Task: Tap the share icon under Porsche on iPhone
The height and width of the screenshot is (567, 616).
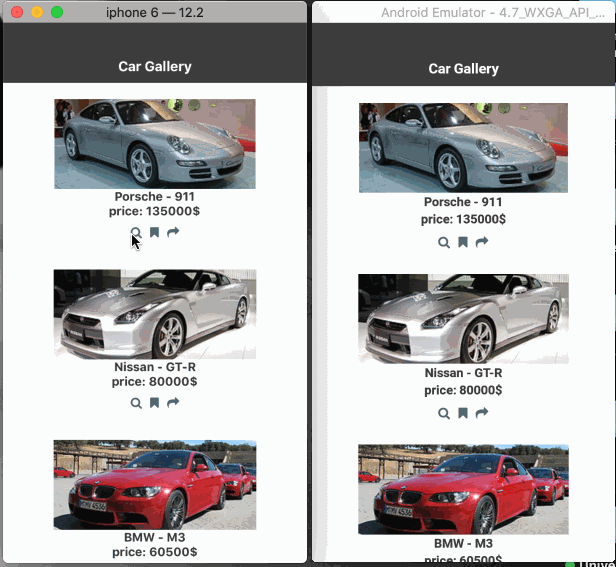Action: [173, 232]
